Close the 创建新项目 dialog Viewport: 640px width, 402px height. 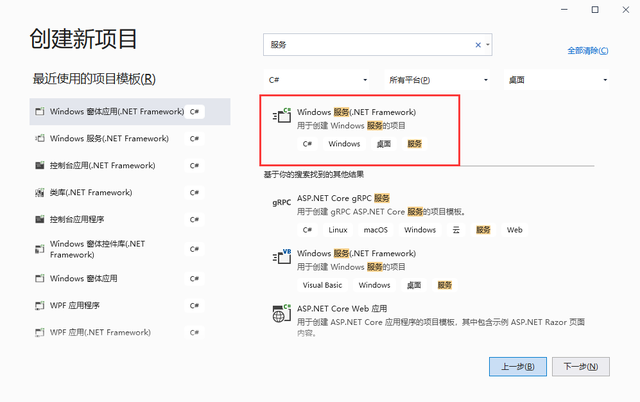626,9
